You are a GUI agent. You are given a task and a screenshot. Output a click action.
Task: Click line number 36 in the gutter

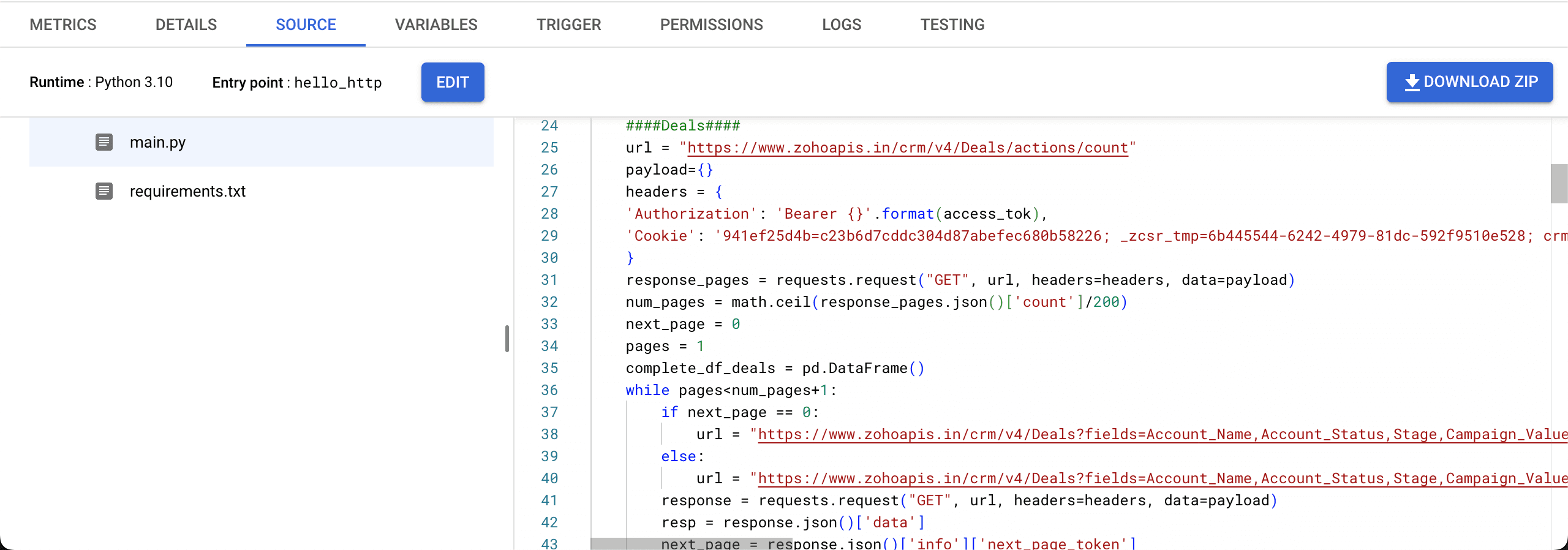coord(549,390)
